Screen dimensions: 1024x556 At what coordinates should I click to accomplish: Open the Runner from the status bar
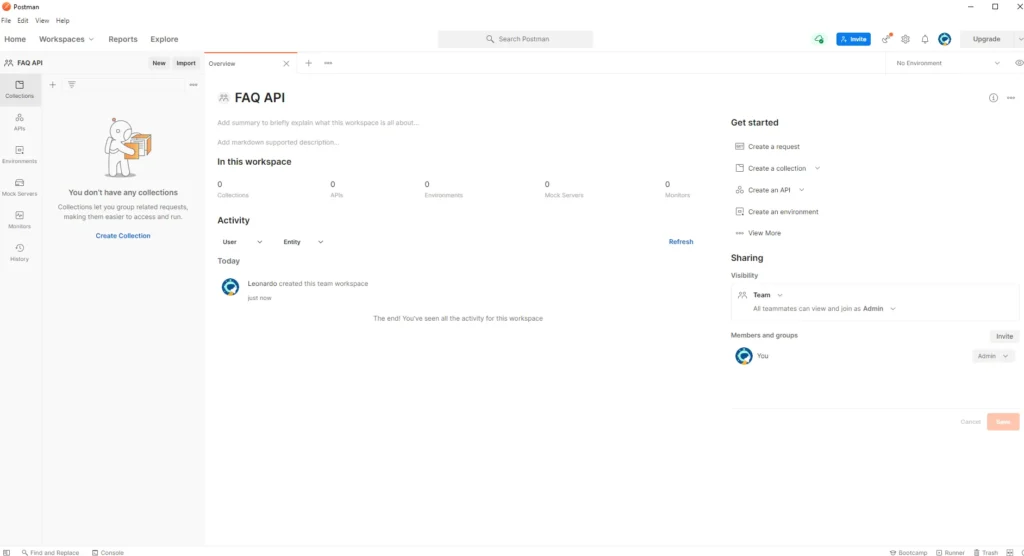point(950,553)
